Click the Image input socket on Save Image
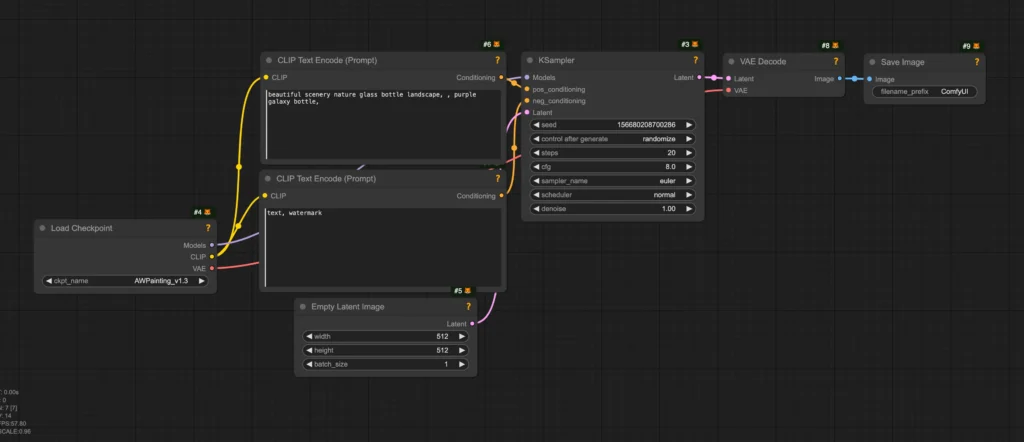The width and height of the screenshot is (1024, 442). coord(869,79)
